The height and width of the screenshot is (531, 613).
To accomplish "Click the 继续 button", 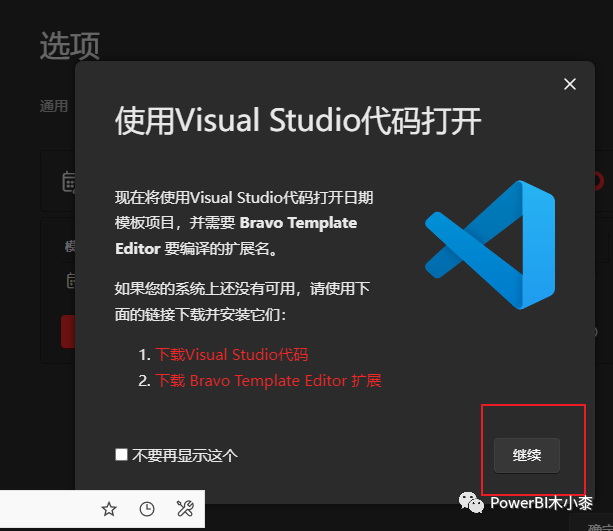I will tap(527, 456).
